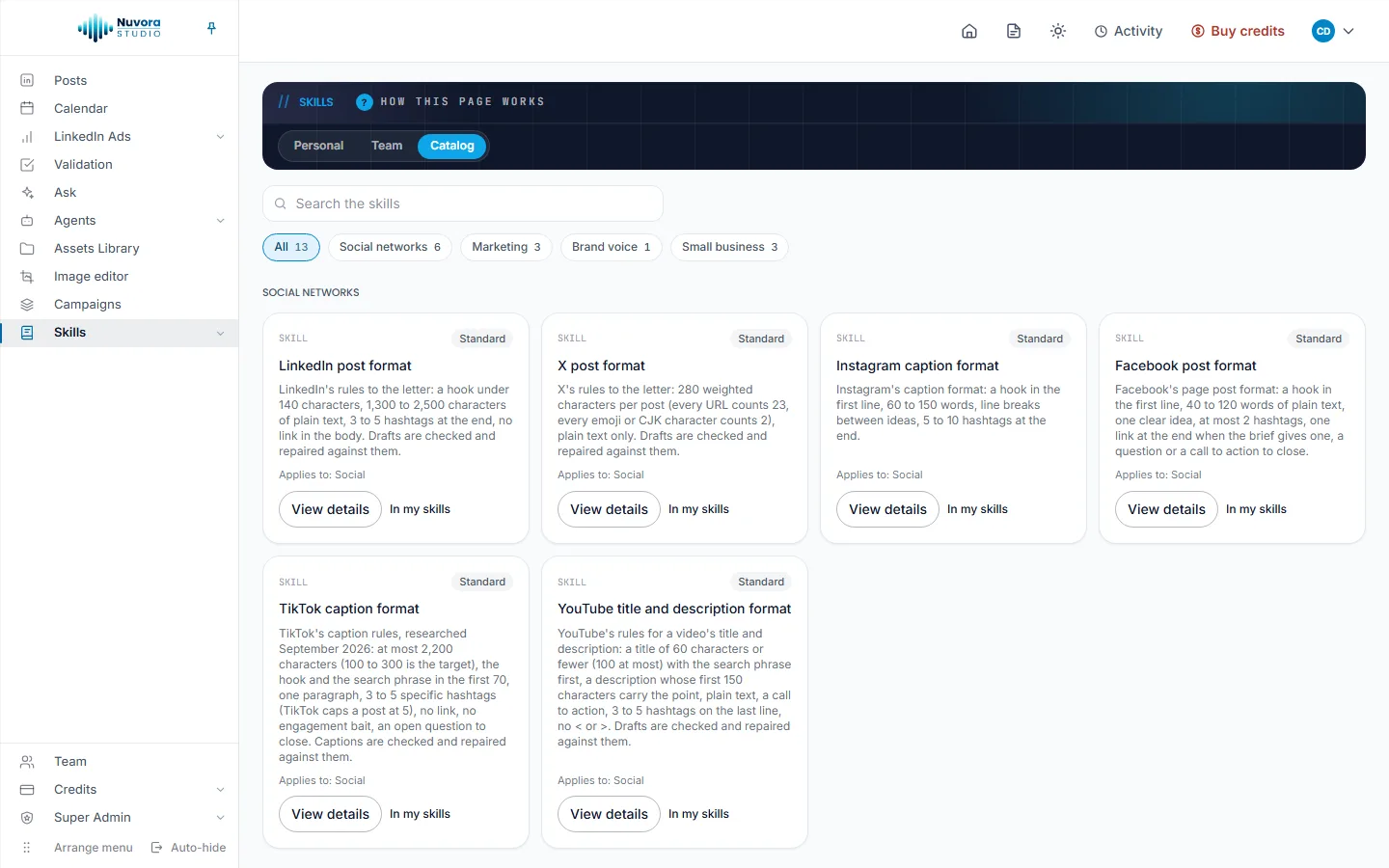
Task: Expand the Credits submenu chevron
Action: [x=220, y=790]
